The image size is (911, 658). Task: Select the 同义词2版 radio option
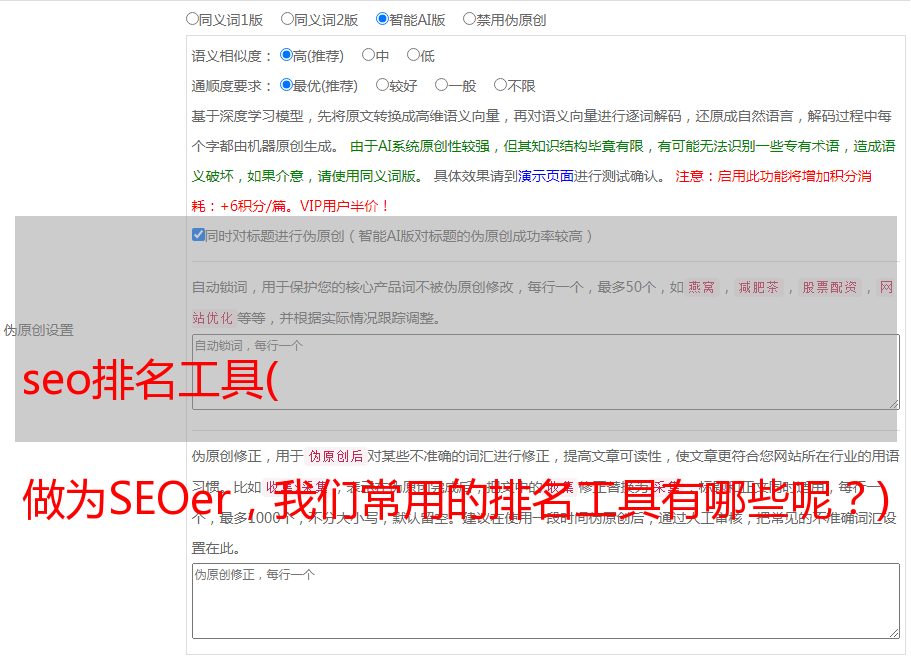point(287,19)
